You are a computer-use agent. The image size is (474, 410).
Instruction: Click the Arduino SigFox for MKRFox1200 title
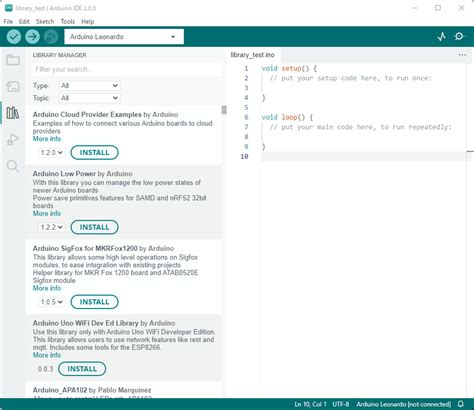pos(85,249)
